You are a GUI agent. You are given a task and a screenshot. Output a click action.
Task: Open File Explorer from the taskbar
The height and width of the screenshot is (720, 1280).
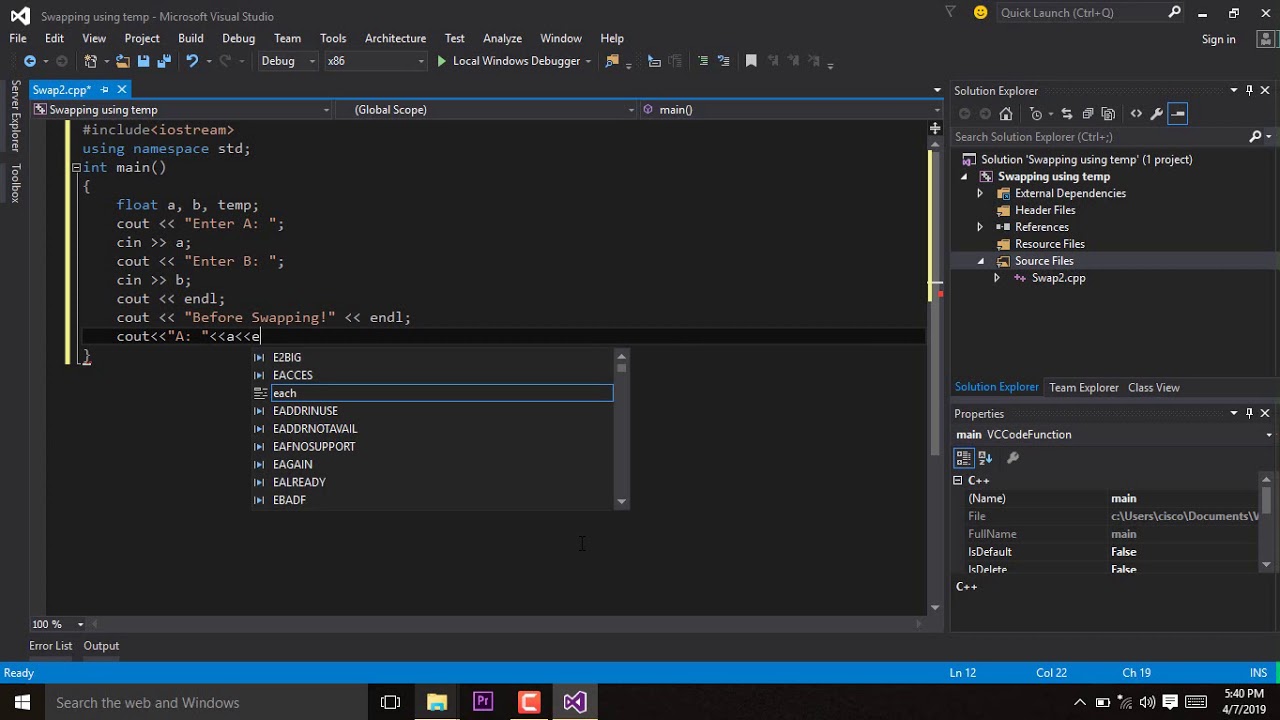[437, 702]
